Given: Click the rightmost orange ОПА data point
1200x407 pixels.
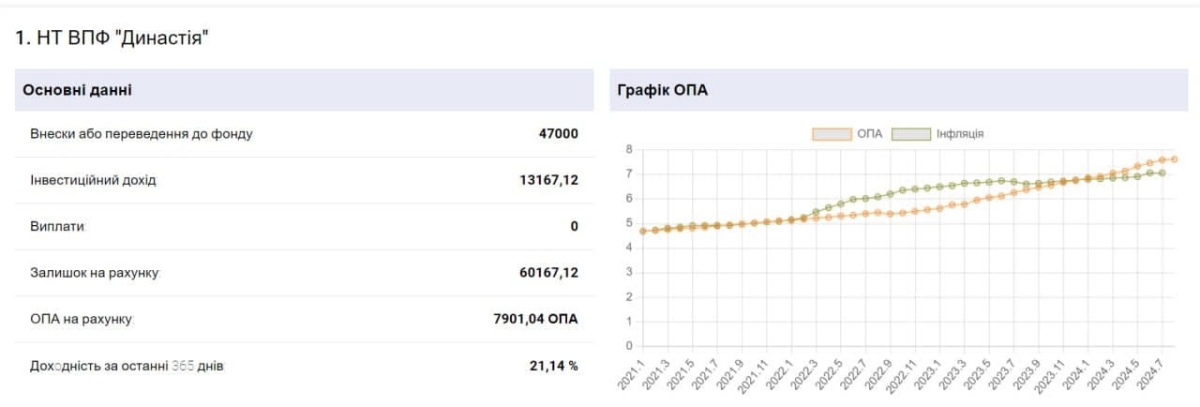Looking at the screenshot, I should [1174, 159].
